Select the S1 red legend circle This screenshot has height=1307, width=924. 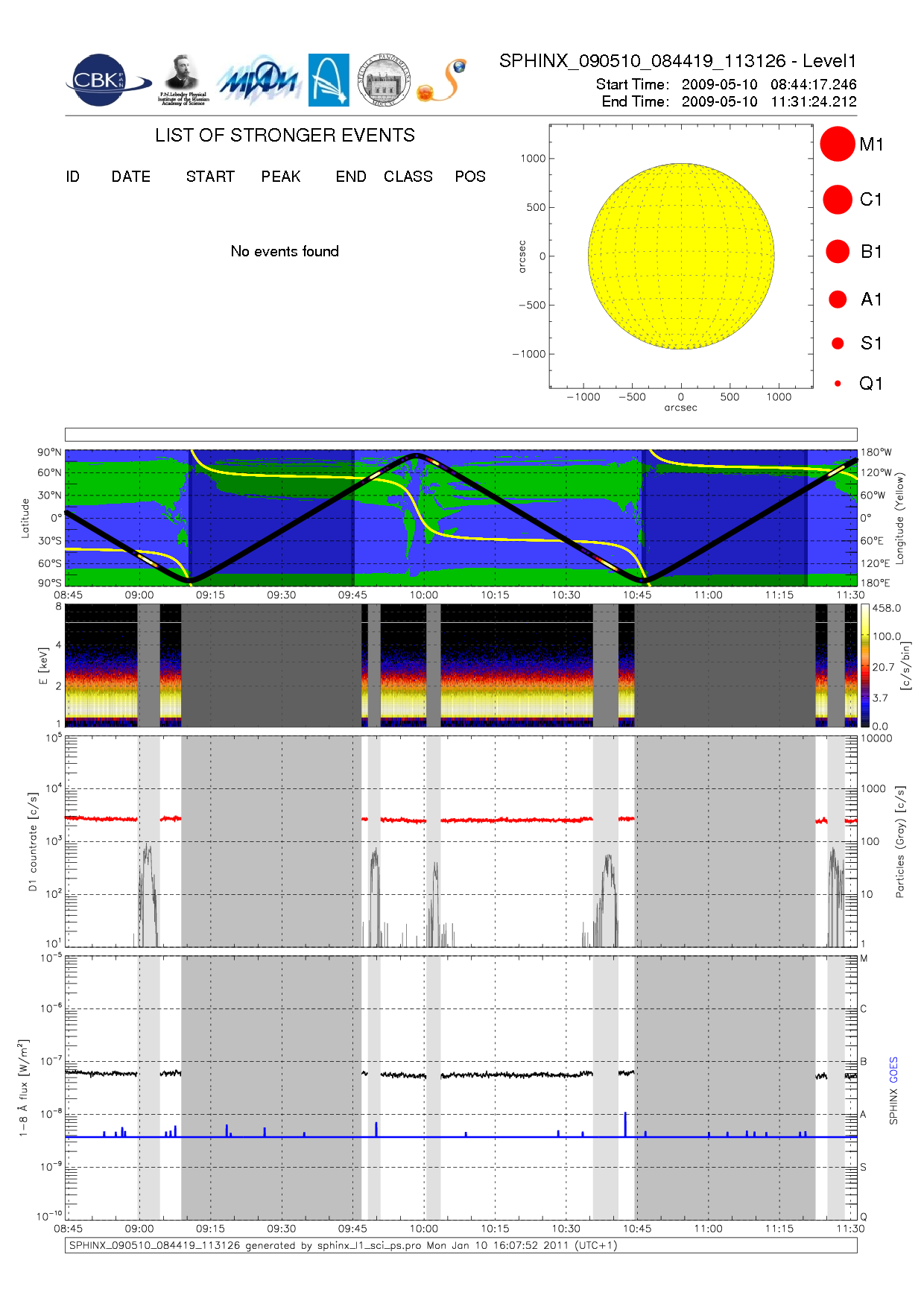point(838,343)
